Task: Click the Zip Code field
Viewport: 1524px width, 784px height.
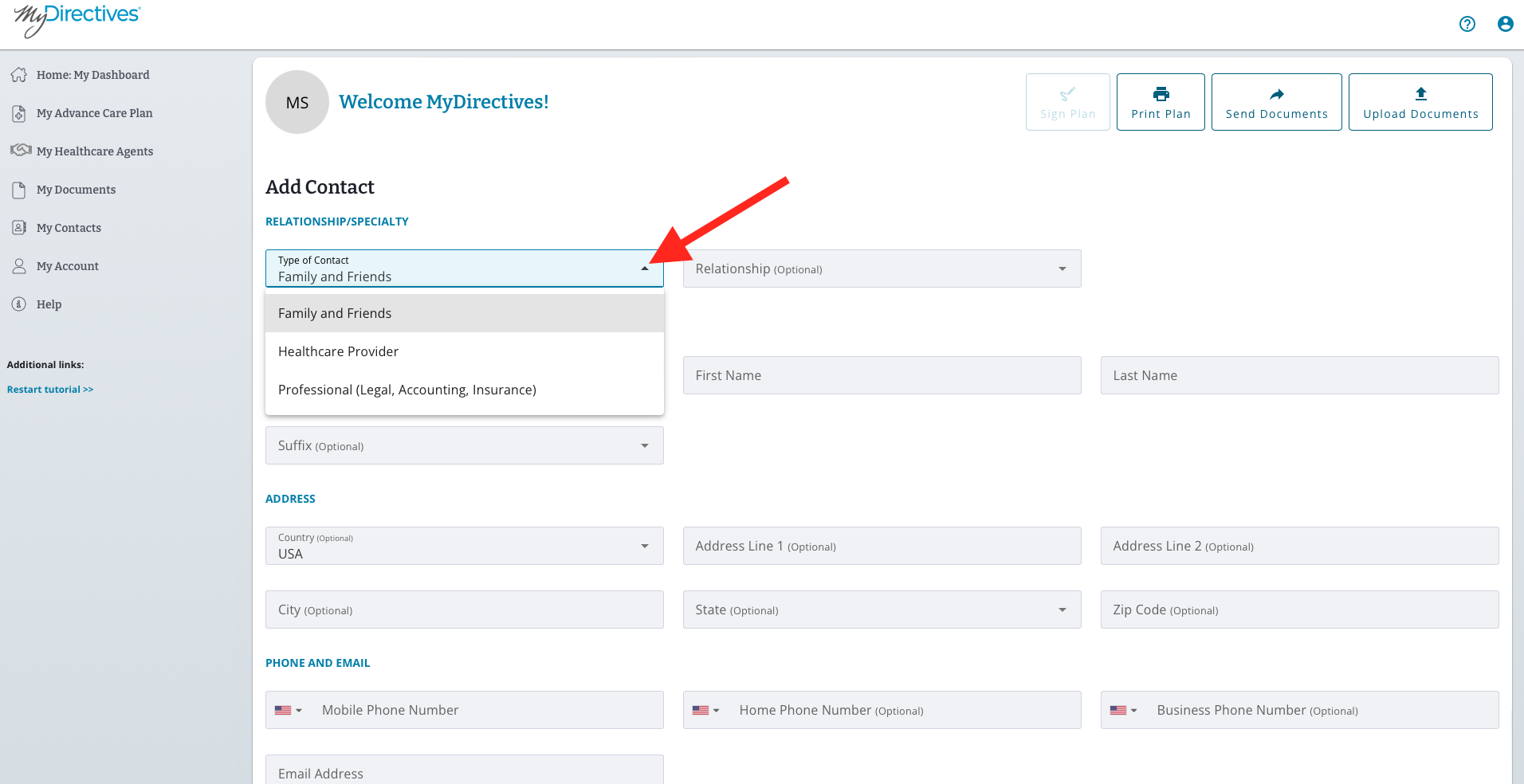Action: (1300, 610)
